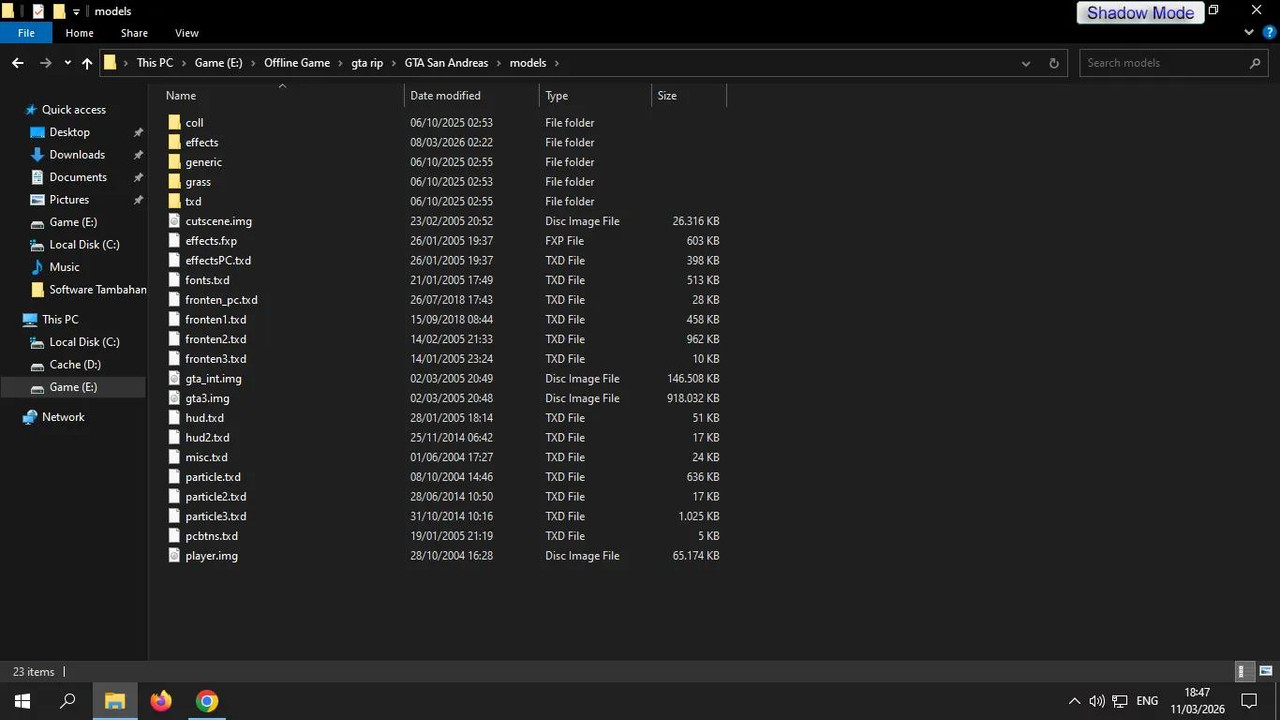1280x720 pixels.
Task: Unpin Desktop from Quick access
Action: point(138,132)
